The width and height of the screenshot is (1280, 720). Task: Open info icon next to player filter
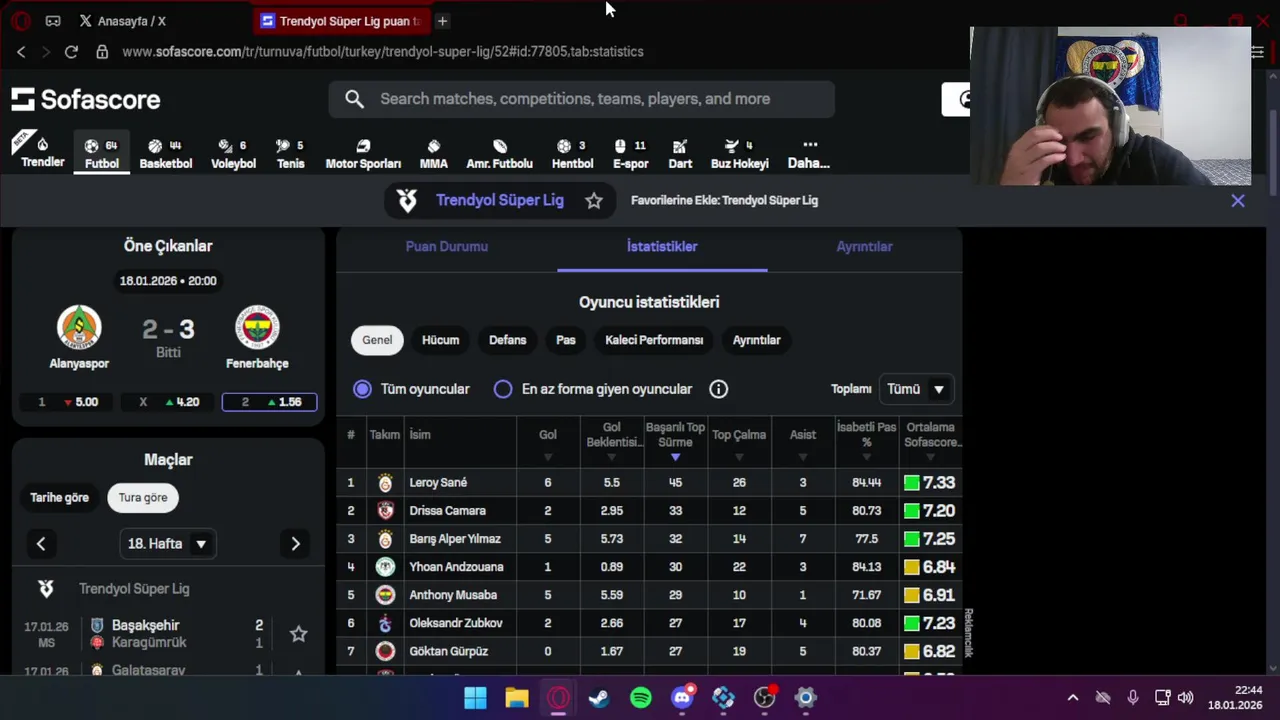(718, 389)
